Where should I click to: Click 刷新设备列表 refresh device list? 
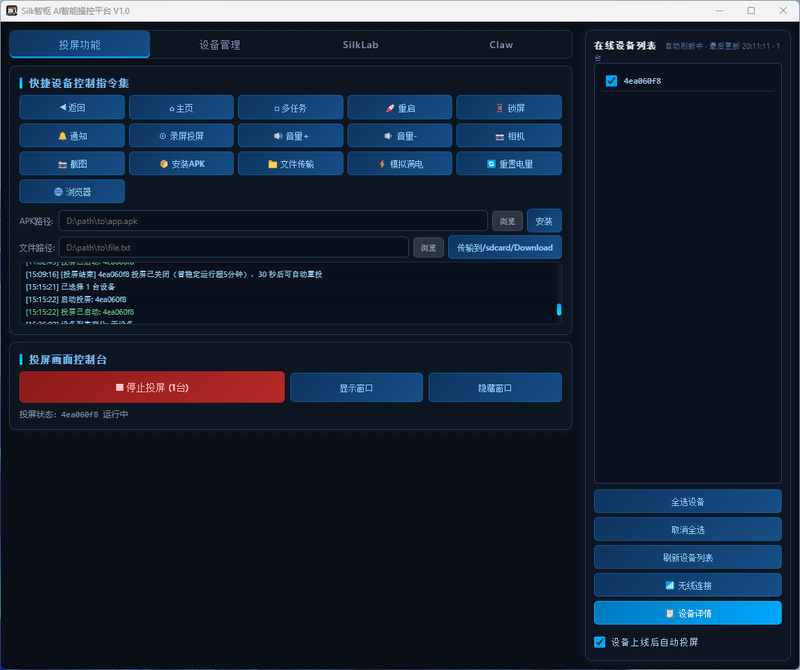(x=687, y=557)
